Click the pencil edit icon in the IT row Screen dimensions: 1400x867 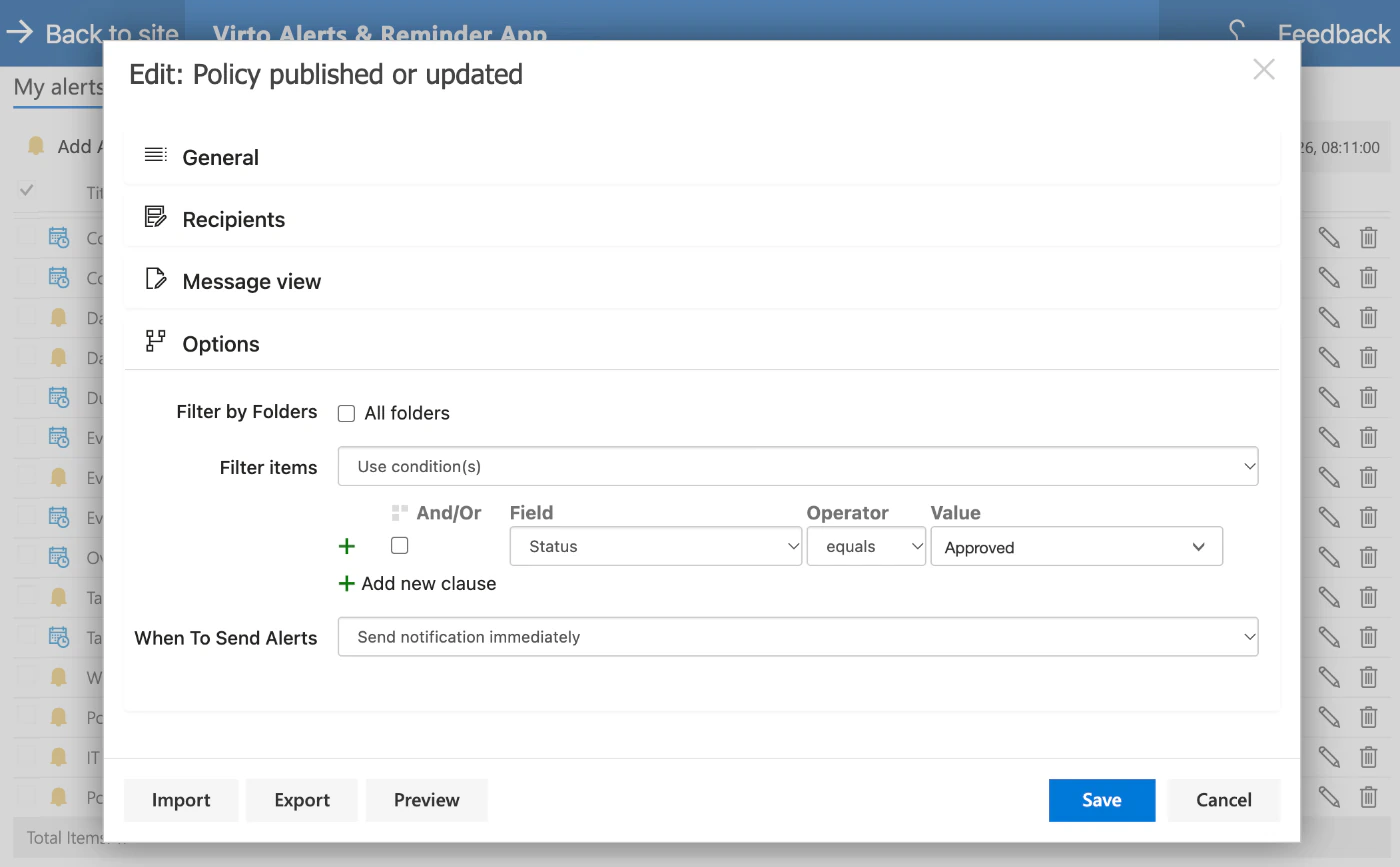[x=1329, y=756]
